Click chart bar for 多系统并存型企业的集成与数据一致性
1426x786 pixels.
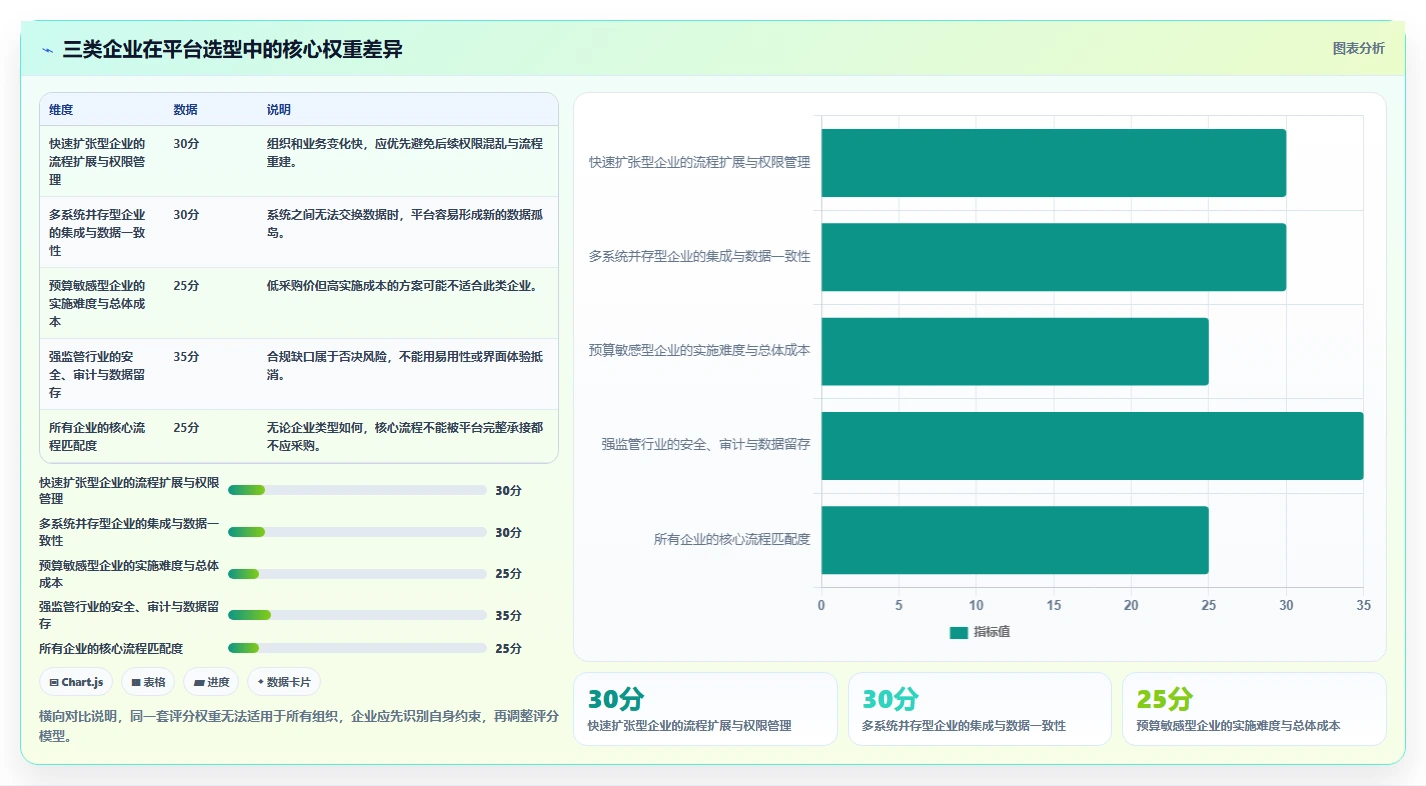1054,257
